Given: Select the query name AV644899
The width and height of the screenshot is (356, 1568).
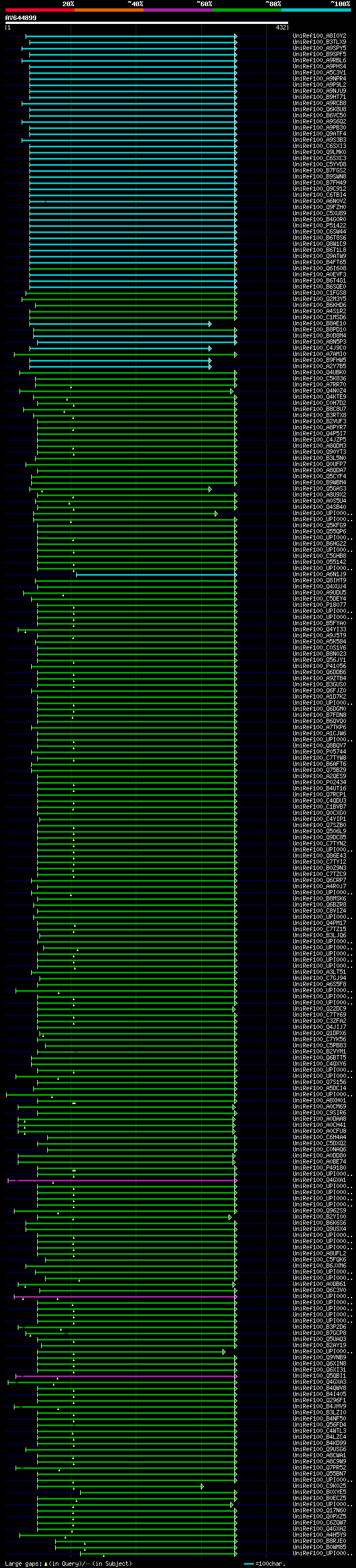Looking at the screenshot, I should pos(21,18).
